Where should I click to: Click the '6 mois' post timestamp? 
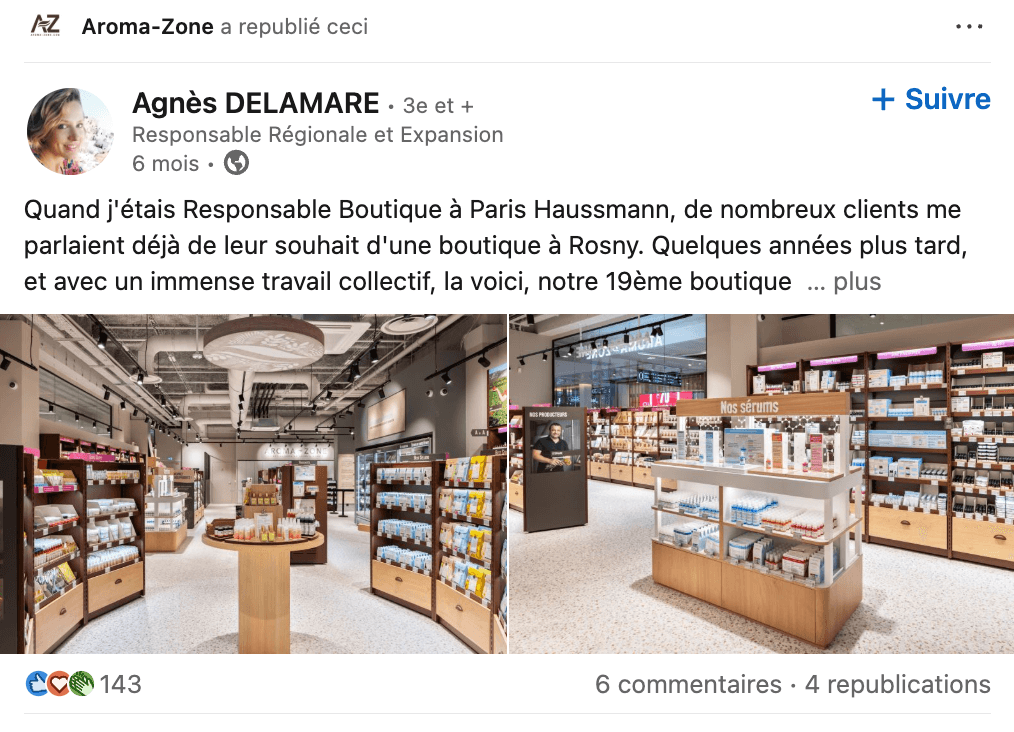pos(166,164)
